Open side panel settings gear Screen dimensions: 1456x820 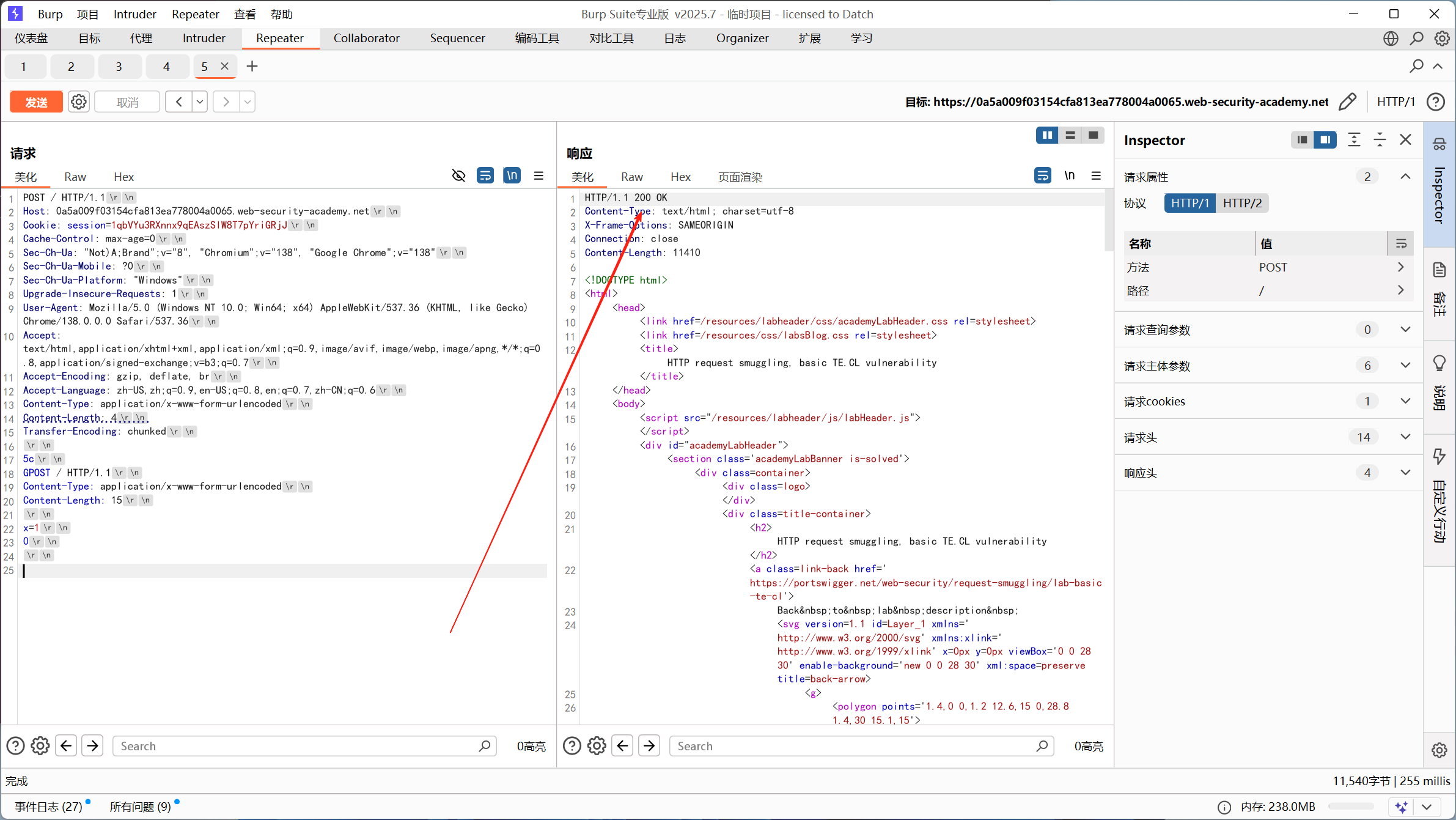(1439, 750)
